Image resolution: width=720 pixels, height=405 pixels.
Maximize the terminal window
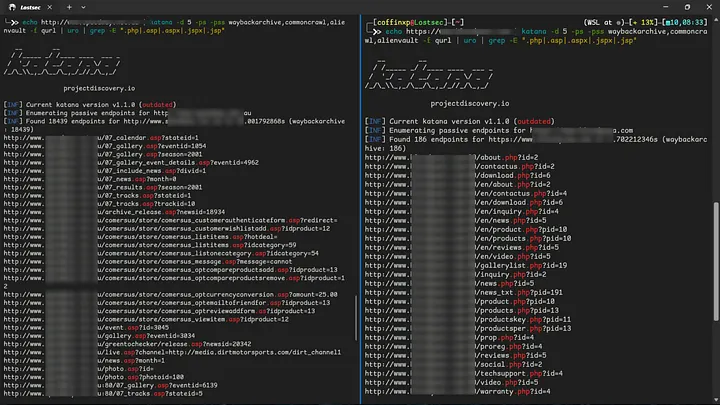[687, 7]
